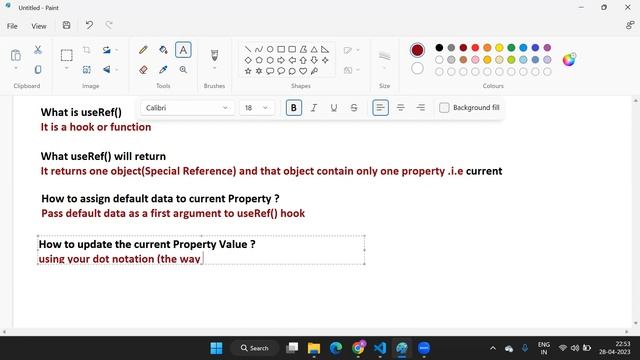This screenshot has width=640, height=360.
Task: Click inside the active text box
Action: [x=201, y=250]
